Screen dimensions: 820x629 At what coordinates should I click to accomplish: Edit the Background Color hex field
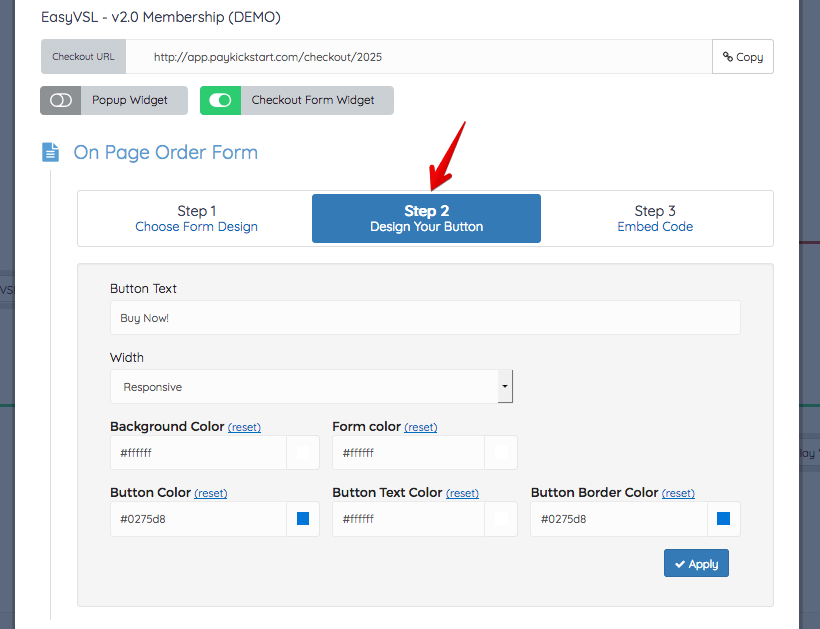(x=198, y=453)
